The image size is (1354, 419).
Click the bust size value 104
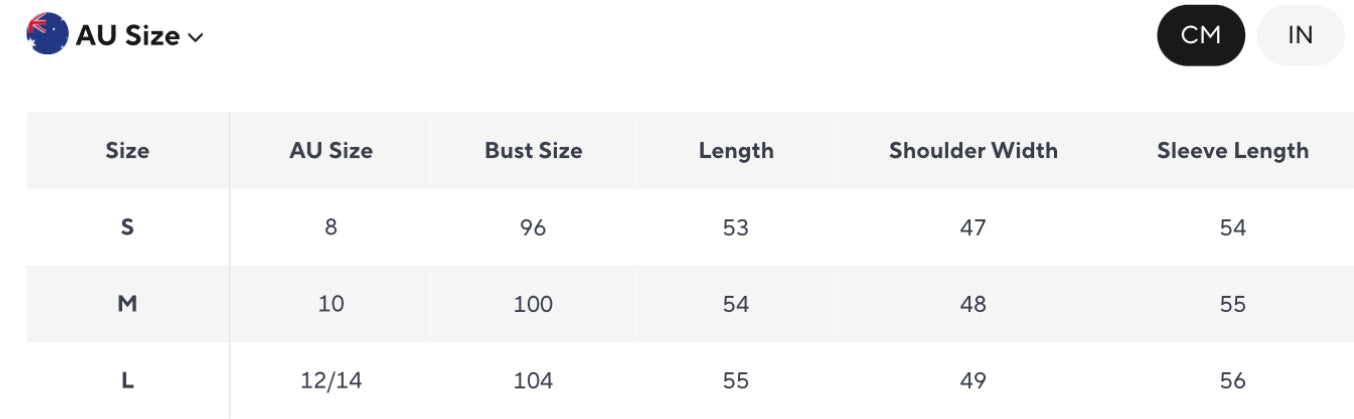coord(533,381)
